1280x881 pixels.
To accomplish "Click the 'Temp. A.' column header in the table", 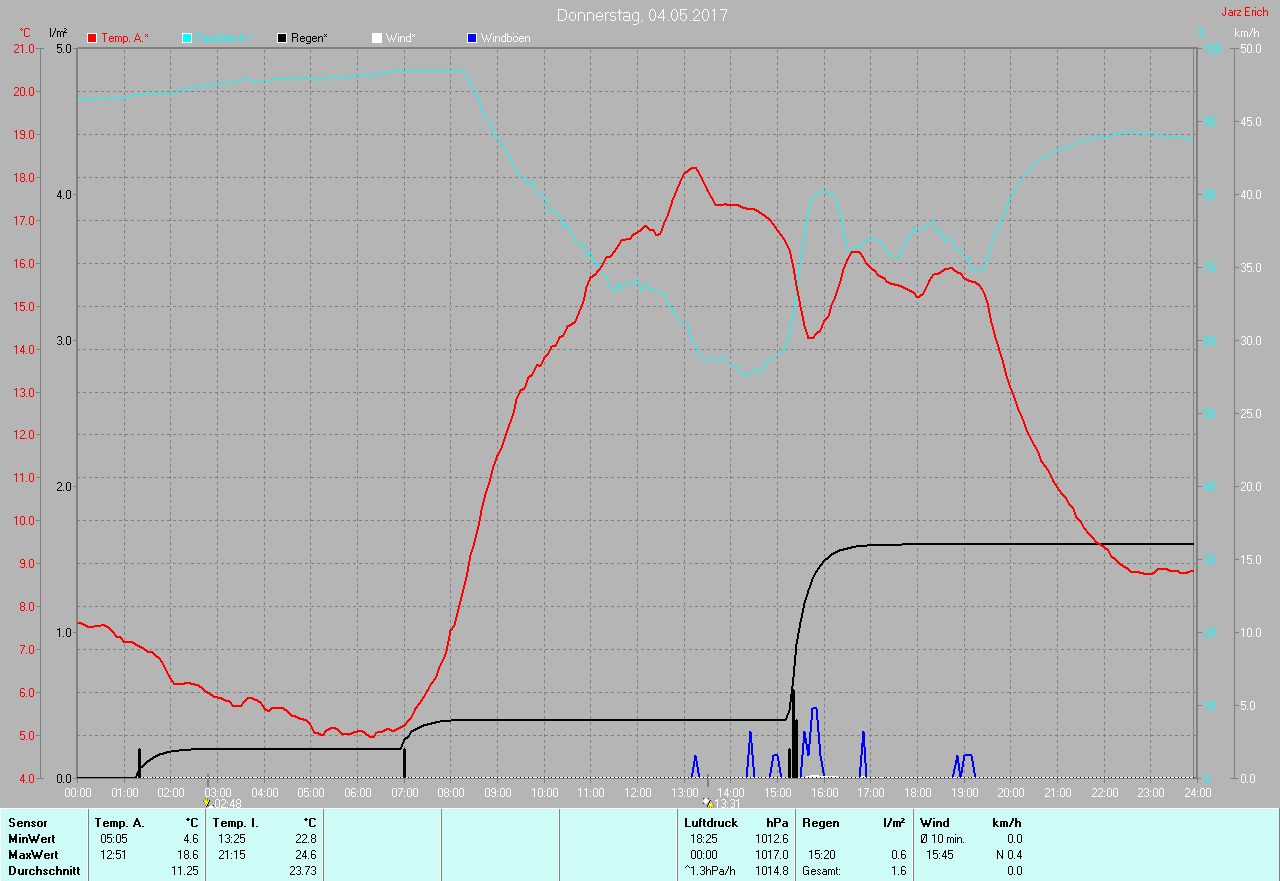I will coord(120,823).
